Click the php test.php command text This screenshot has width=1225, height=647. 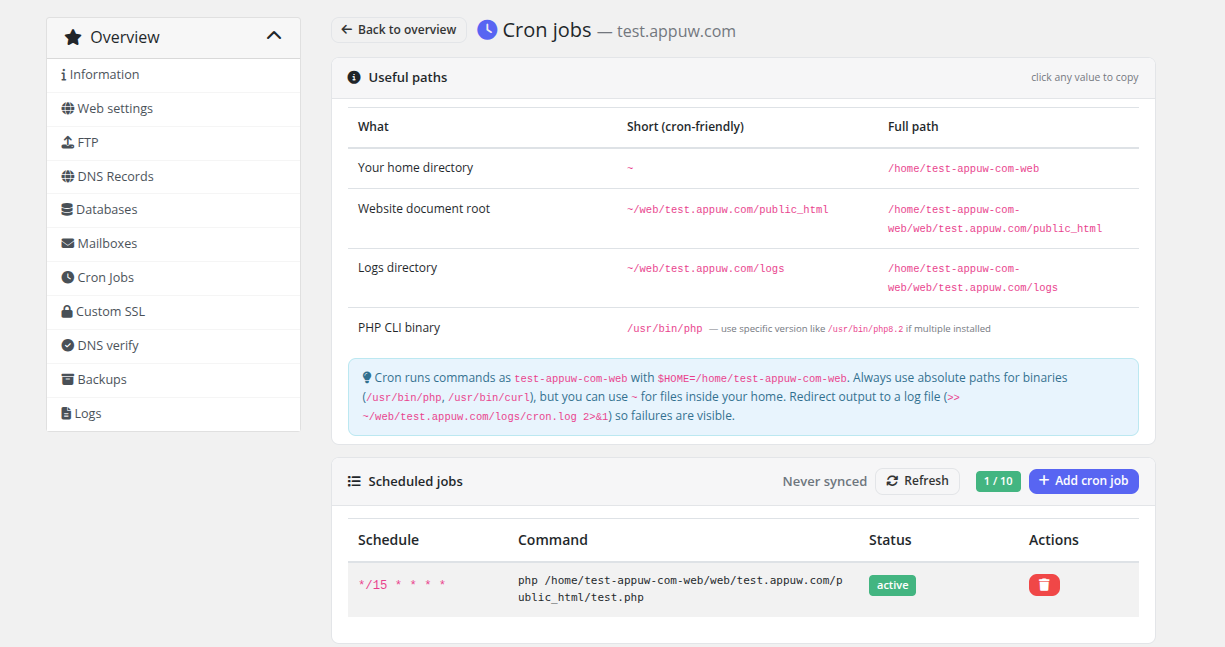point(680,589)
